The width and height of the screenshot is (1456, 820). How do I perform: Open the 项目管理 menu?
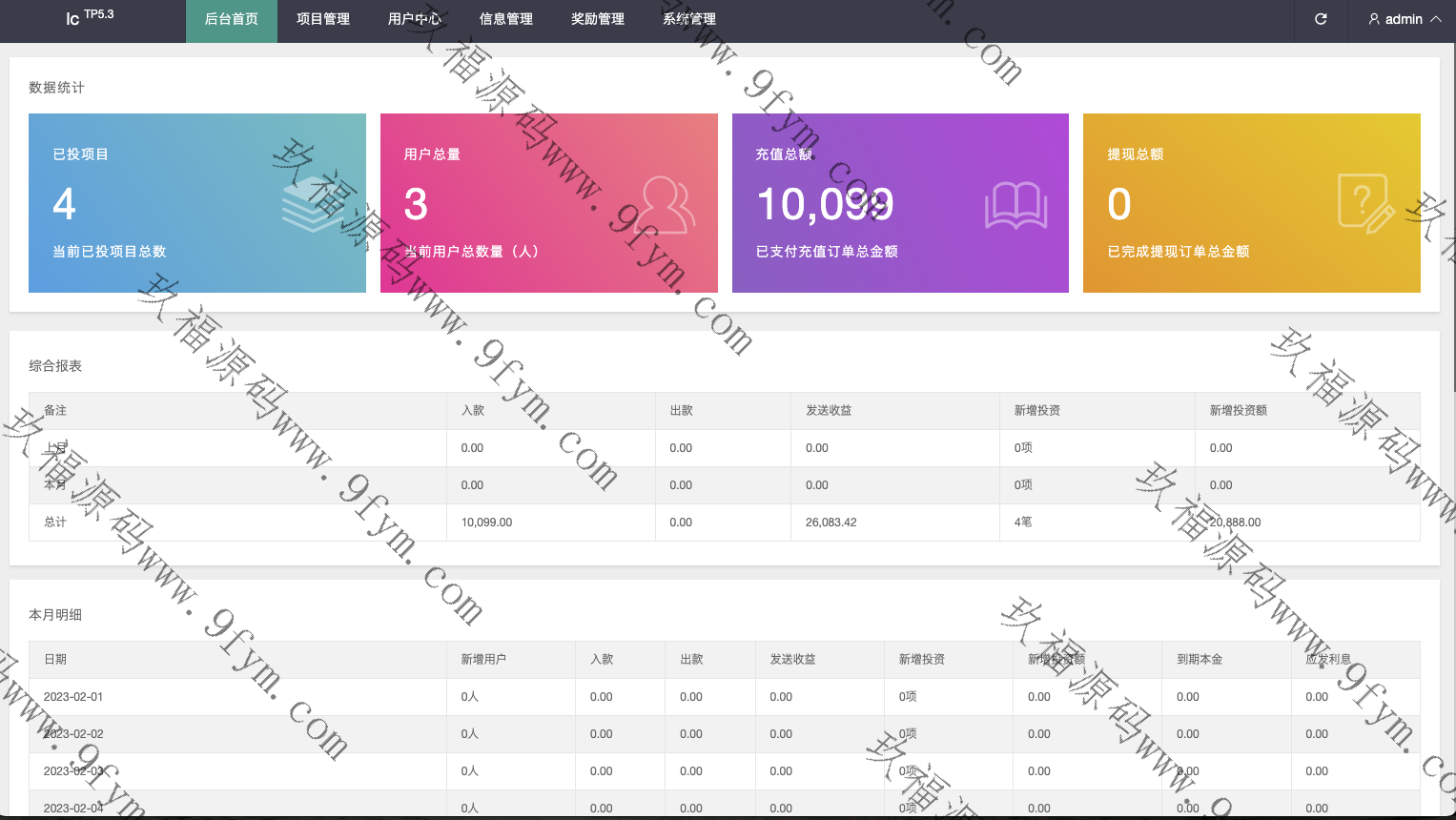[x=323, y=19]
